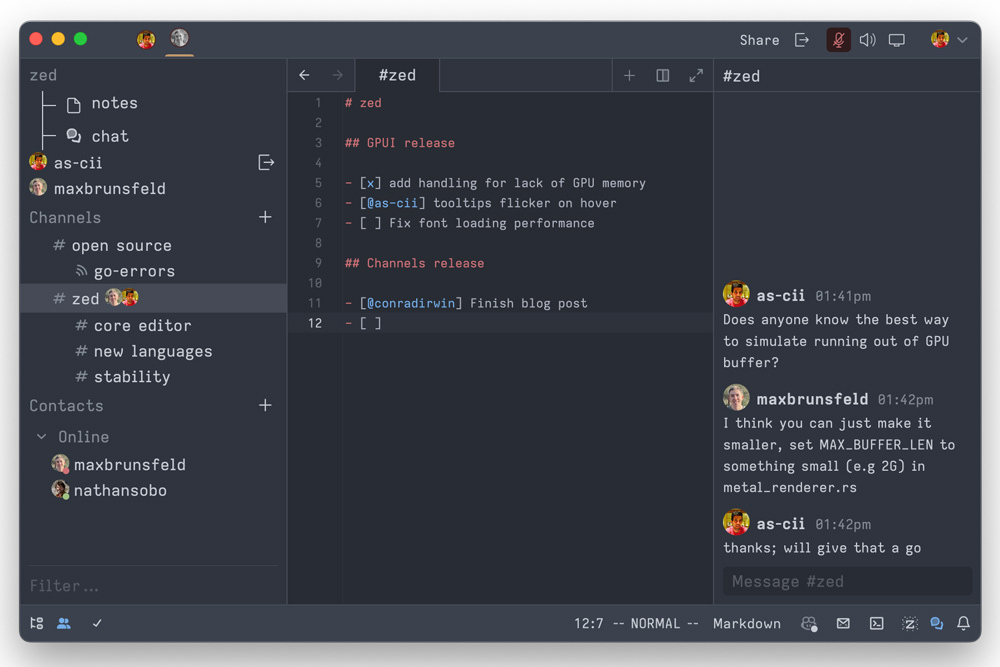Follow maxbrunsfeld's avatar in the title bar

(x=179, y=38)
